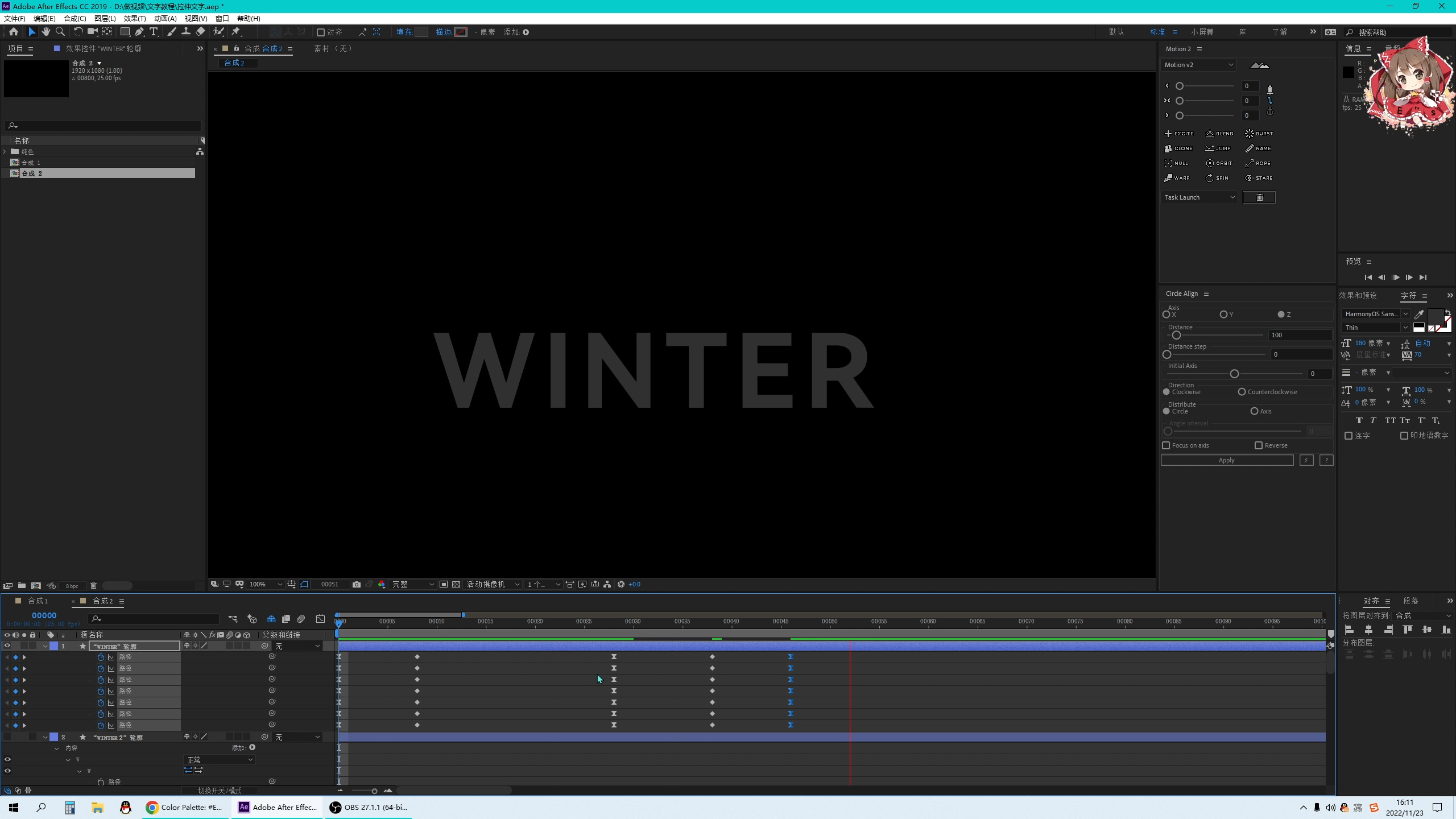
Task: Click the Distance slider handle
Action: pos(1177,336)
